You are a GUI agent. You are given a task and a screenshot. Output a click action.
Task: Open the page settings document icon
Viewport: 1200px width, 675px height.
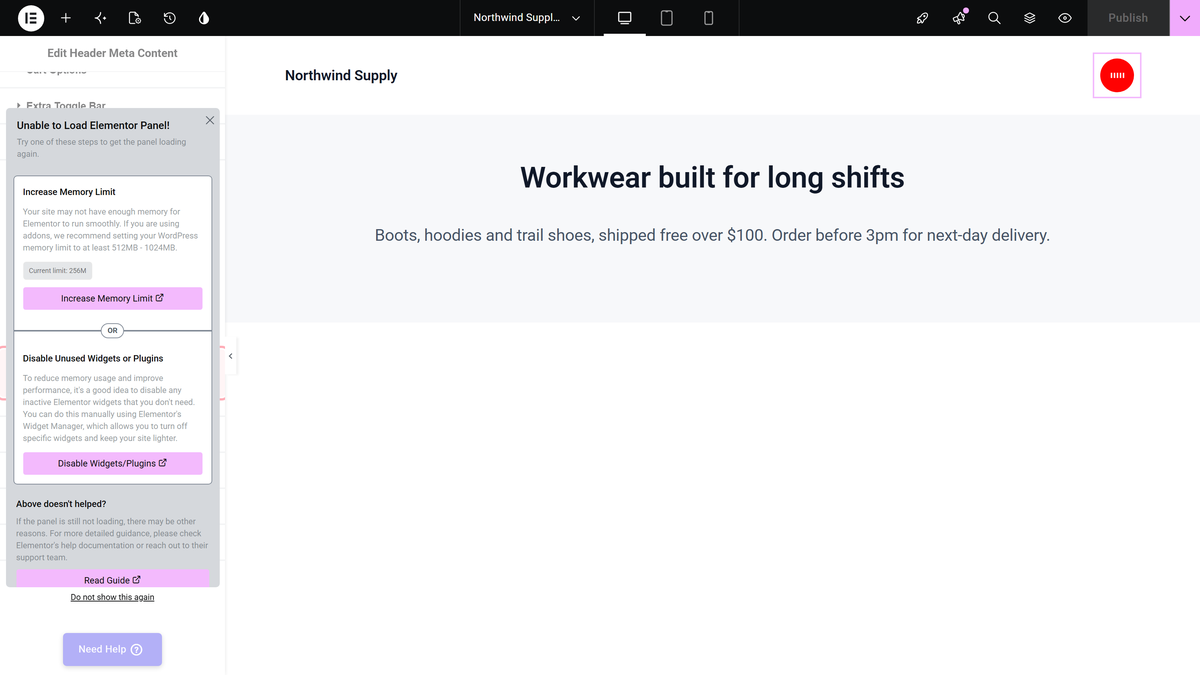tap(135, 18)
